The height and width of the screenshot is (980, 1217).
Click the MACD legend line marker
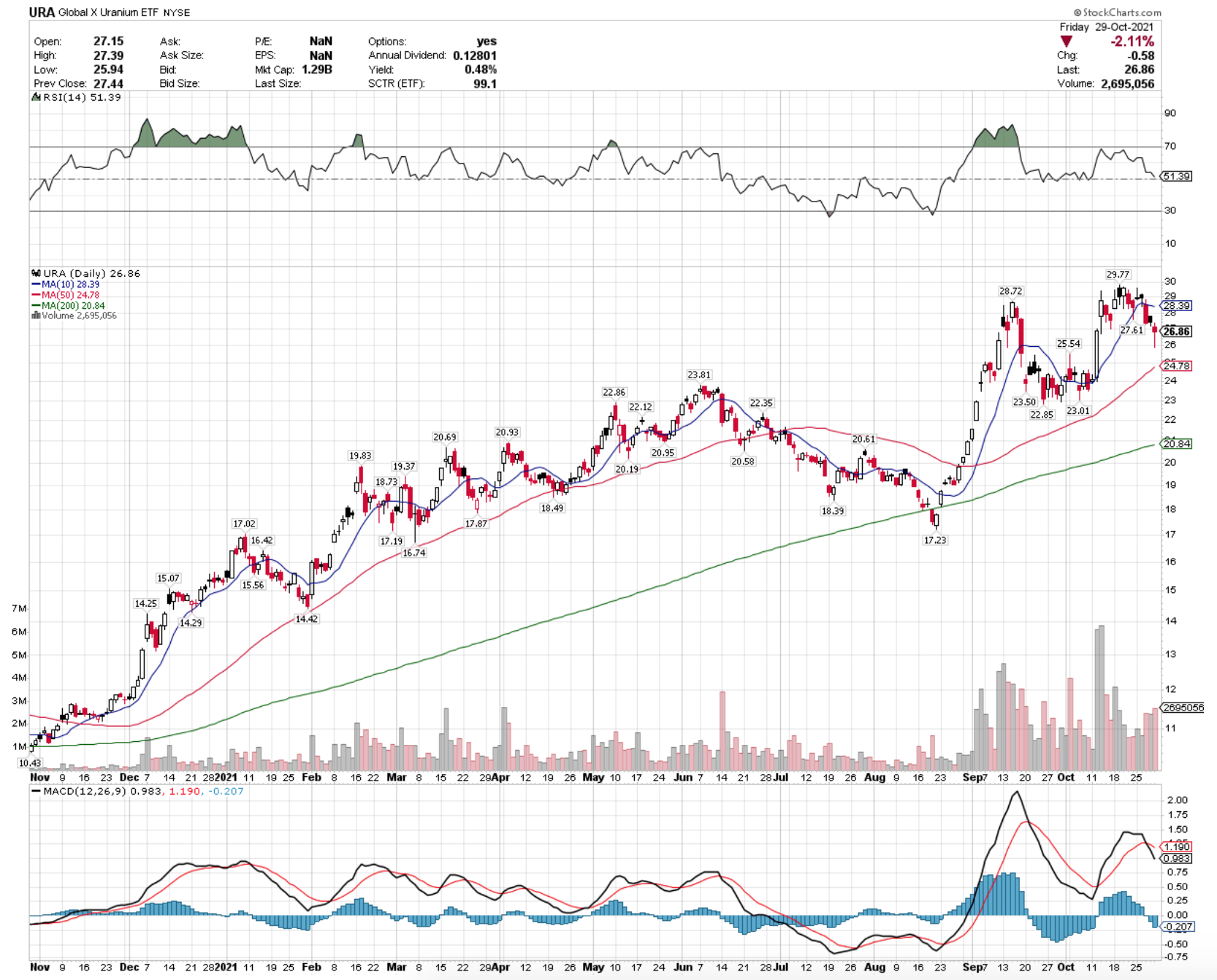(36, 792)
